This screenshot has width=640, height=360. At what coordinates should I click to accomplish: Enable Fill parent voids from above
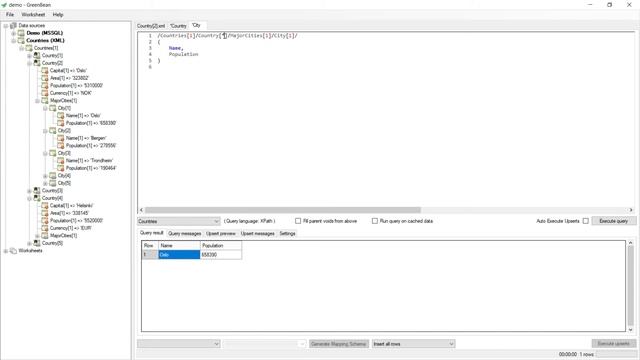(x=298, y=221)
